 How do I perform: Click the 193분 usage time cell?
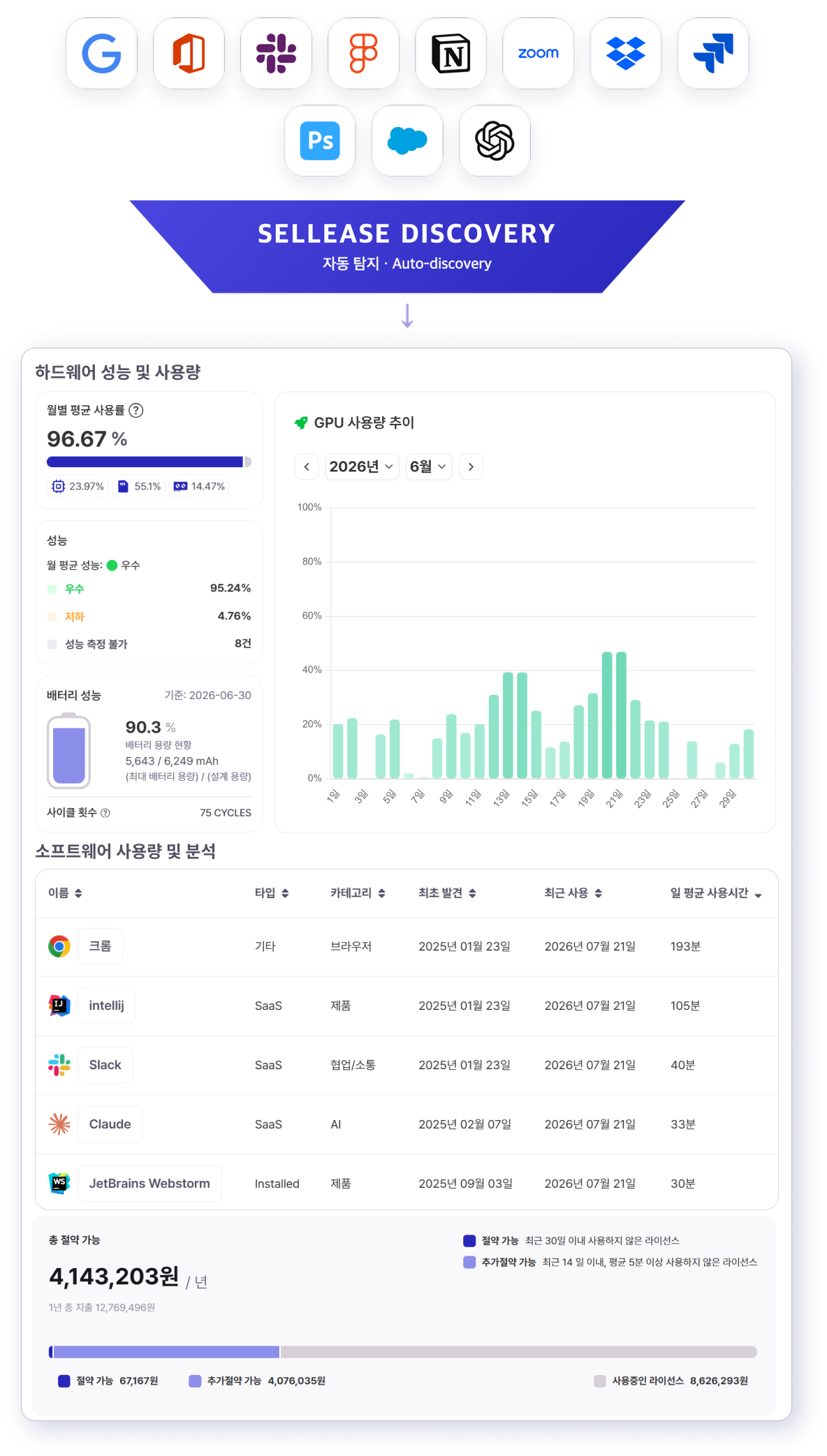[x=685, y=946]
